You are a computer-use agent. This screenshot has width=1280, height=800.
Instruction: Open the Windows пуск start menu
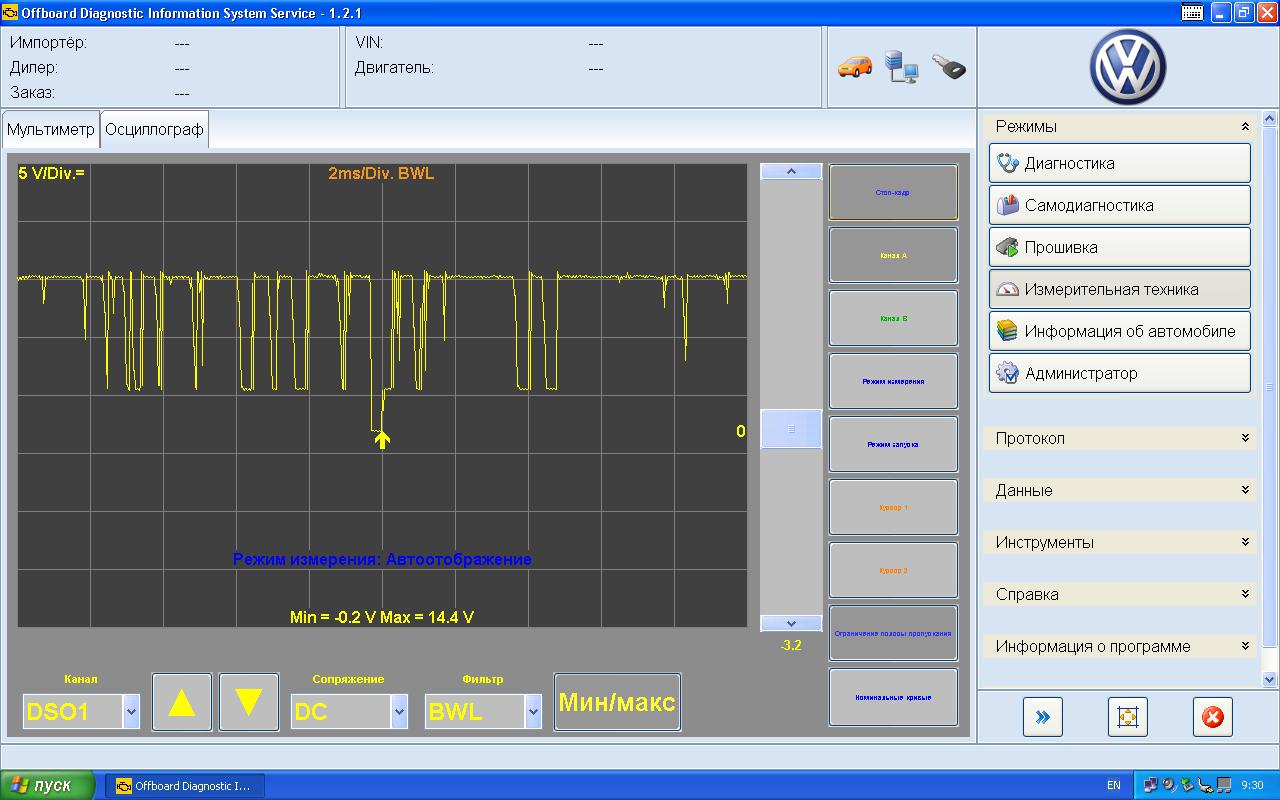click(48, 785)
